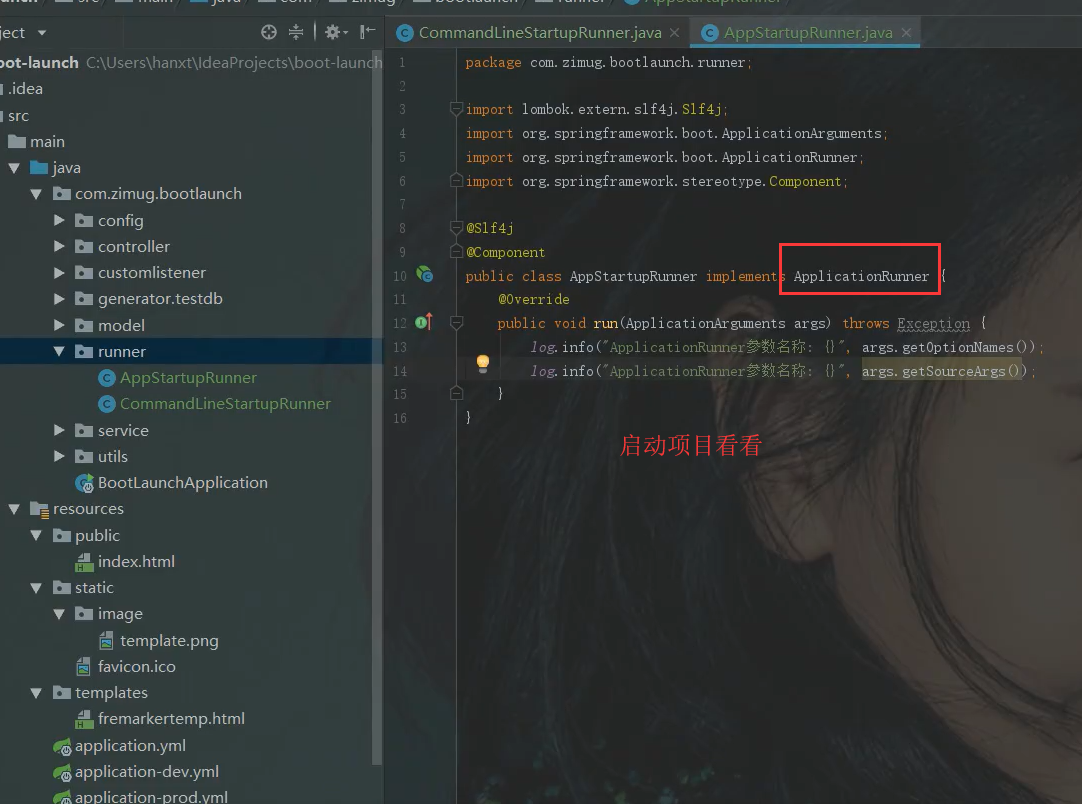Select the src folder row
This screenshot has height=804, width=1082.
pyautogui.click(x=191, y=115)
